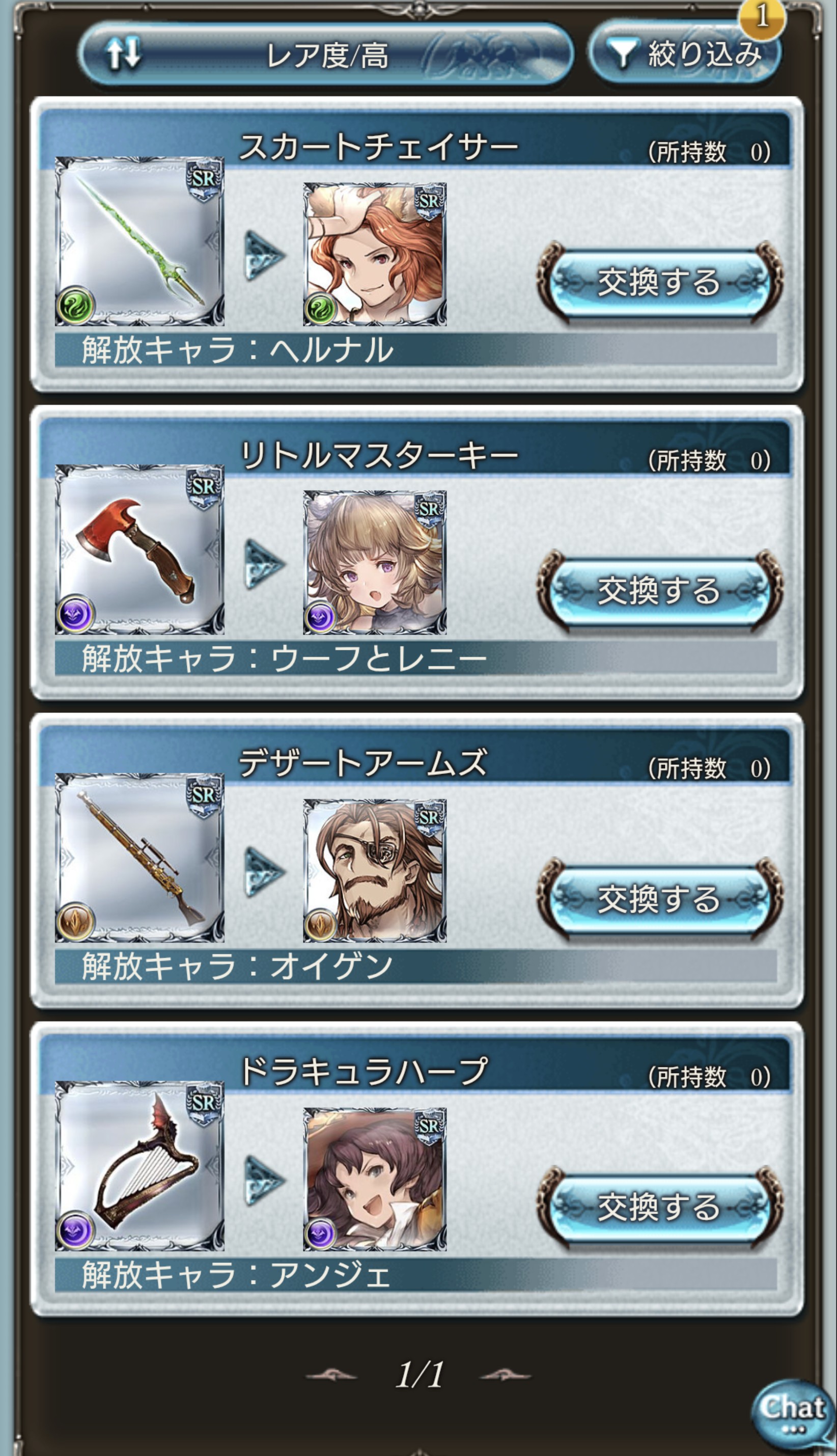Tap the オイゲン character portrait
This screenshot has width=837, height=1456.
point(375,871)
